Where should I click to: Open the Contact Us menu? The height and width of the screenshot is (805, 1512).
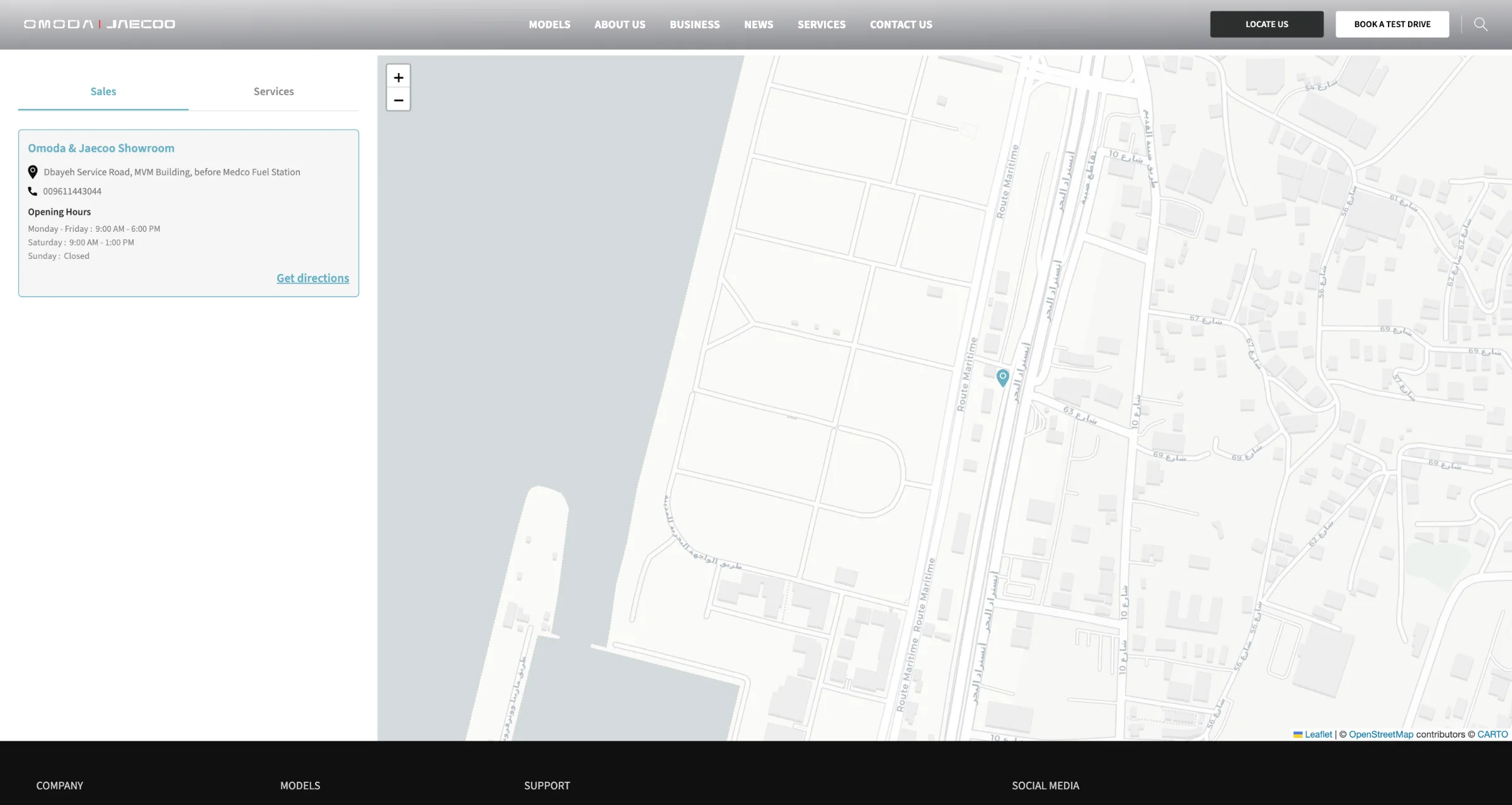(x=901, y=25)
